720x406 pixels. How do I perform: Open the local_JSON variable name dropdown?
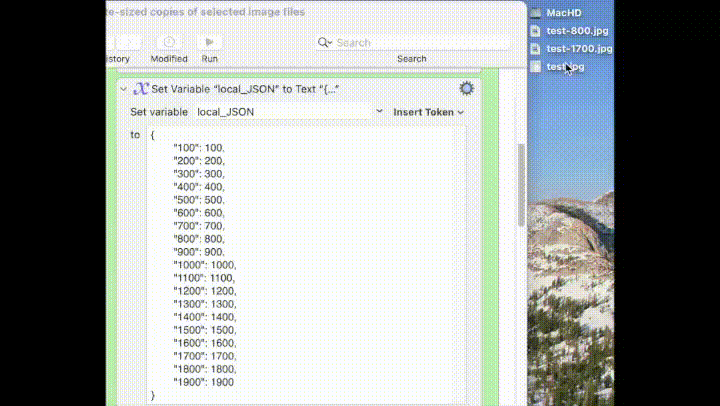point(379,112)
